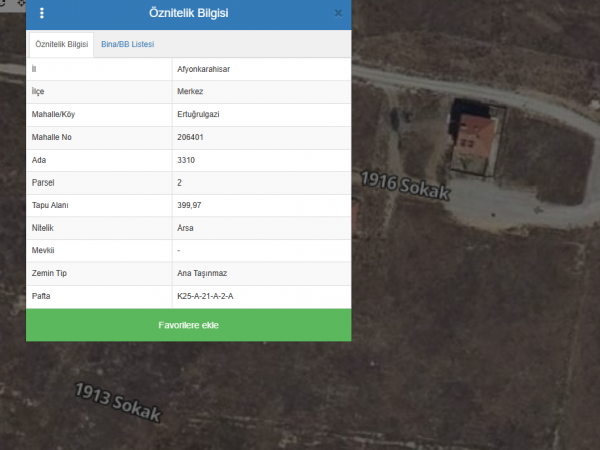Select the red-roofed building on the map

[x=475, y=143]
